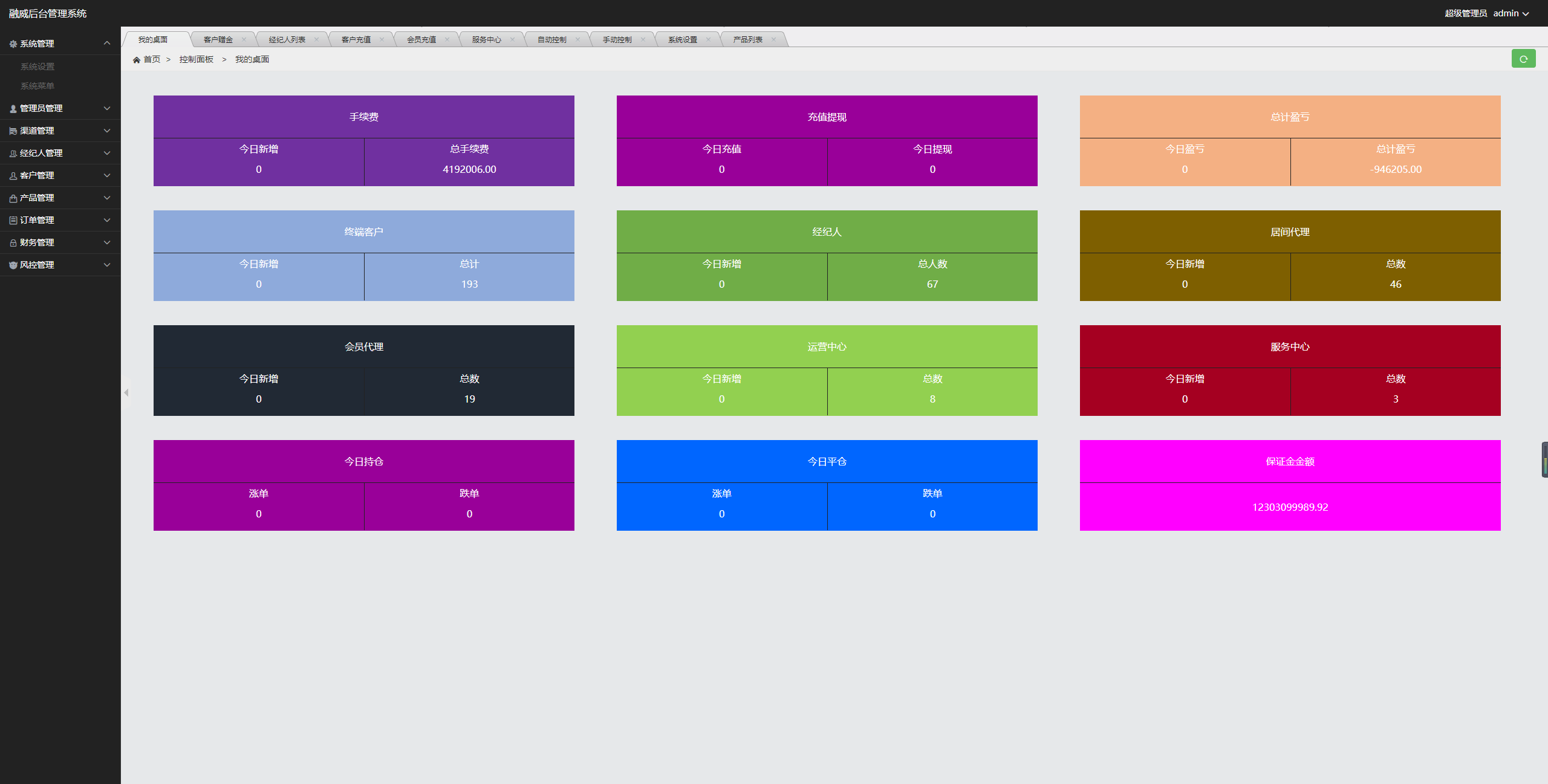
Task: Click the magenta 保证金金额 card
Action: pyautogui.click(x=1290, y=485)
